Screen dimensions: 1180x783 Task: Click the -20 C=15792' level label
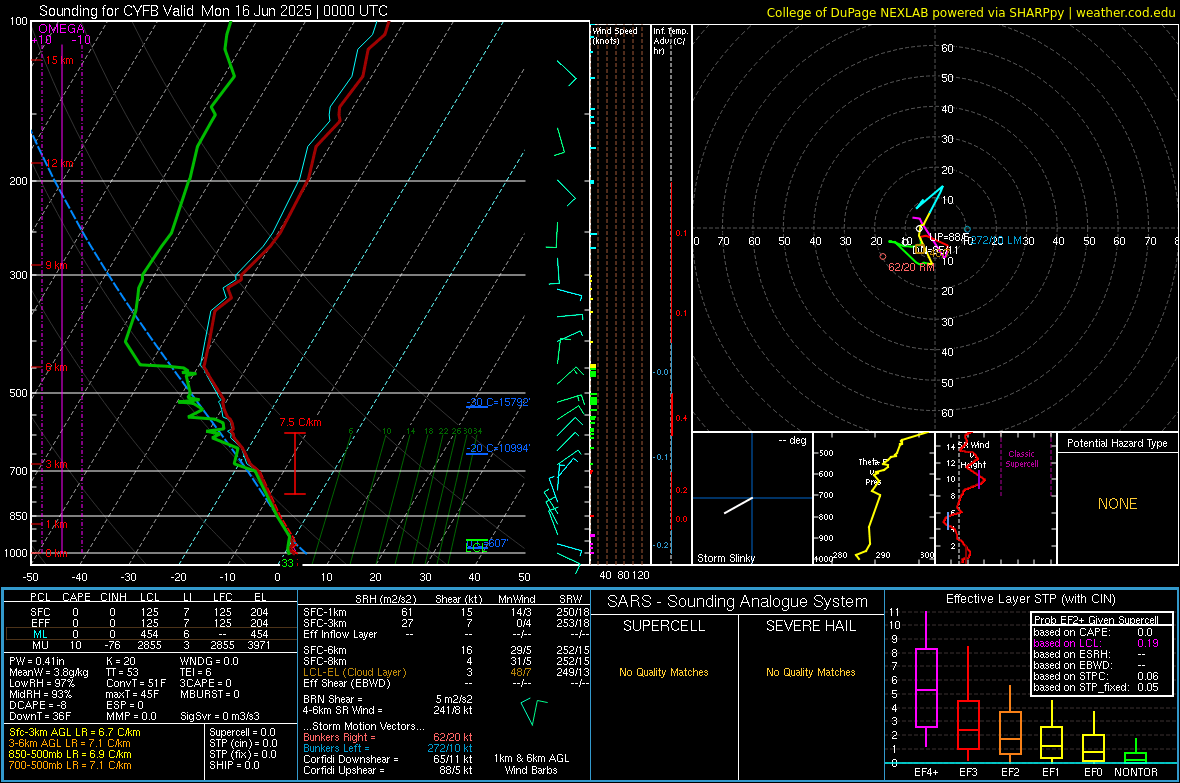tap(498, 402)
